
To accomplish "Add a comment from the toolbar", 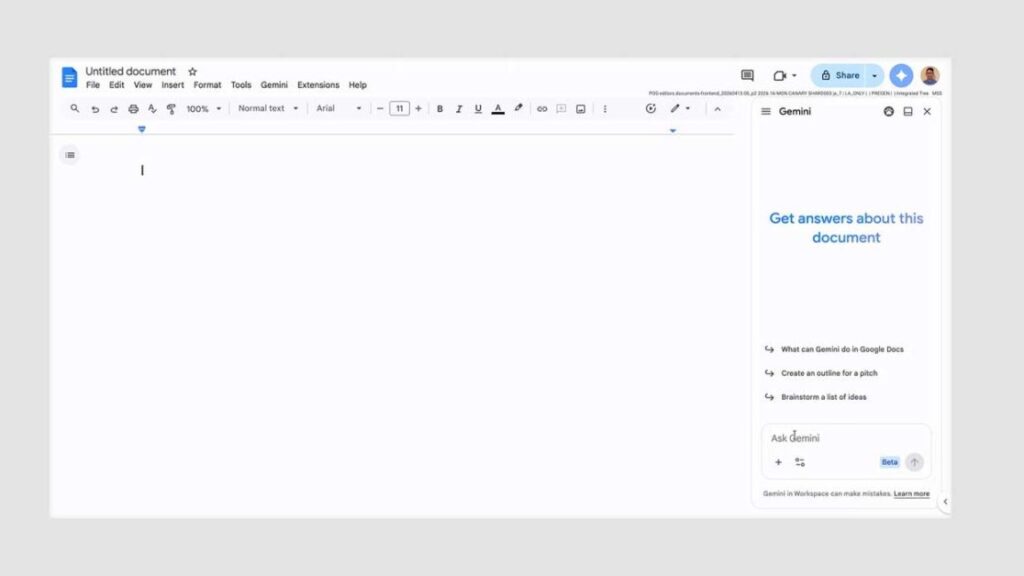I will tap(561, 109).
